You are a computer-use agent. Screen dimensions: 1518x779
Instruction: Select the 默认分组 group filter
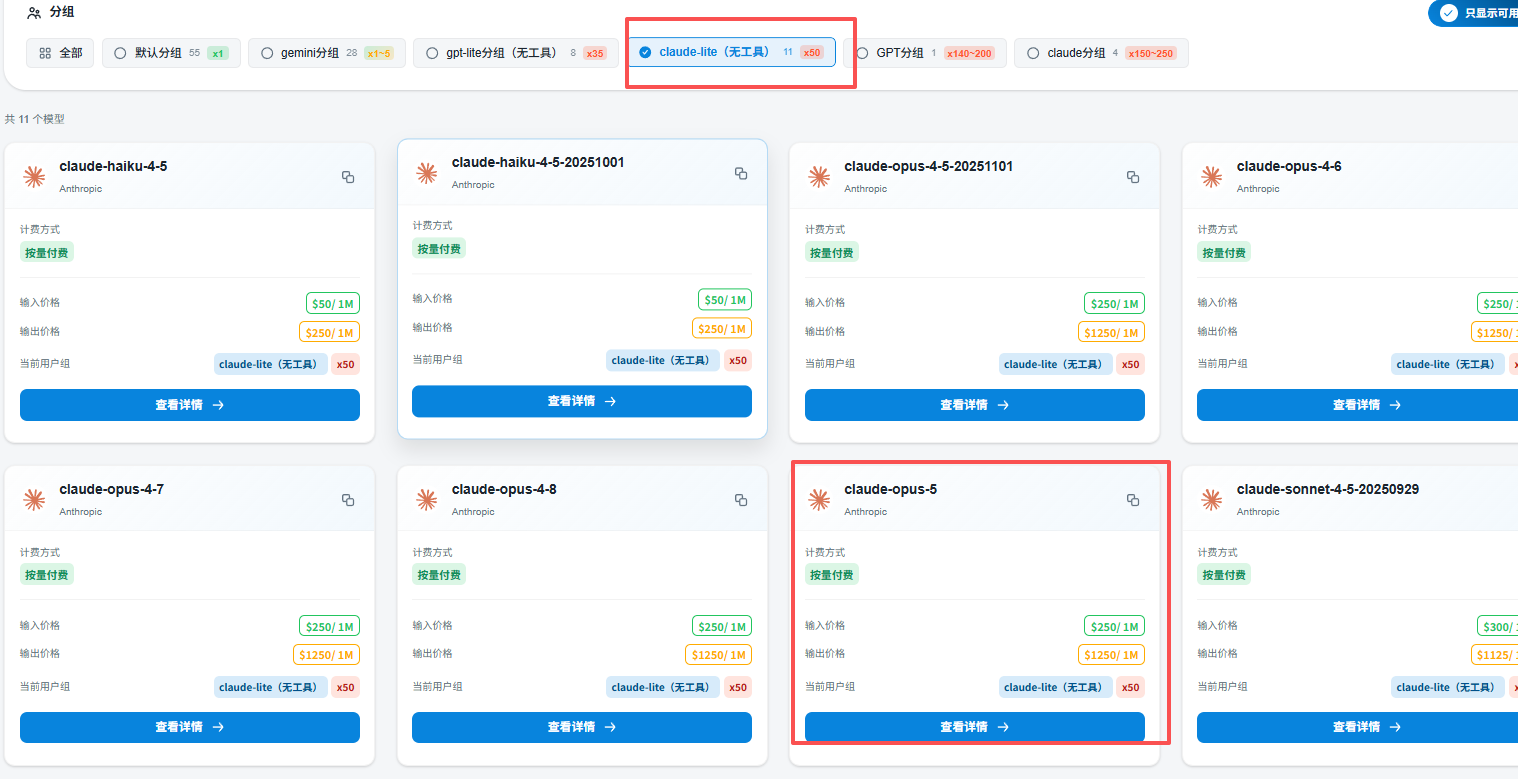pyautogui.click(x=171, y=53)
